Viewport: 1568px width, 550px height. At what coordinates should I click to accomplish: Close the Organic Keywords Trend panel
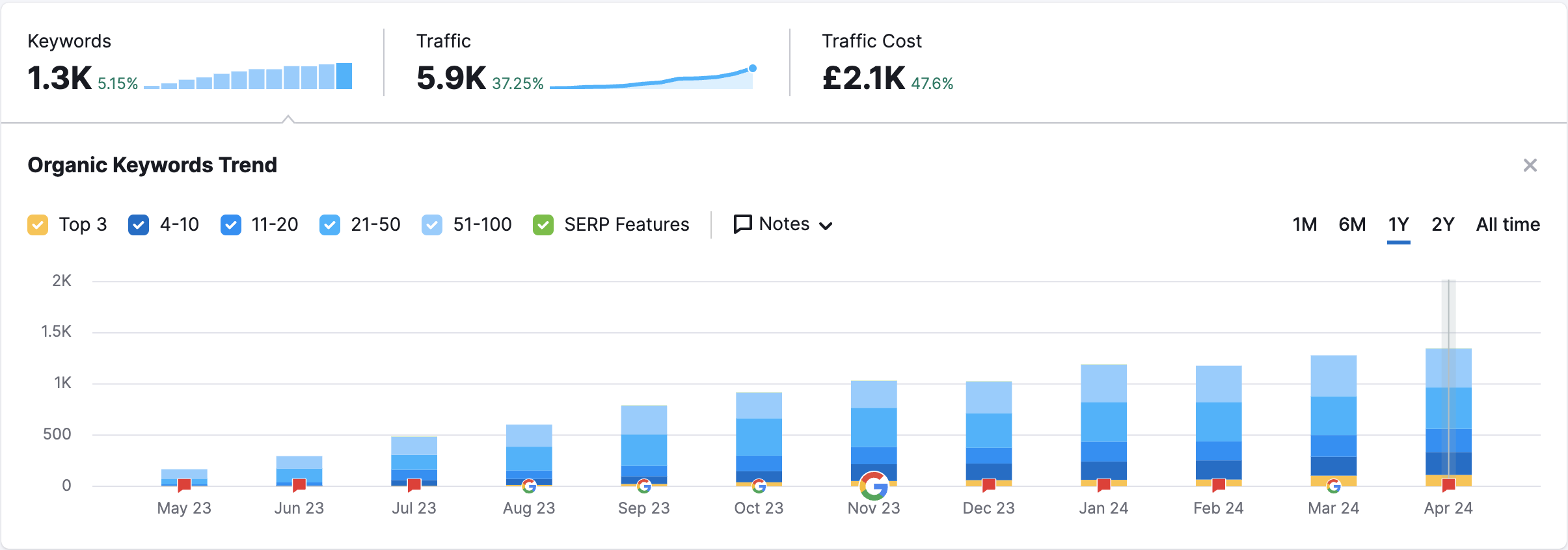pyautogui.click(x=1530, y=165)
